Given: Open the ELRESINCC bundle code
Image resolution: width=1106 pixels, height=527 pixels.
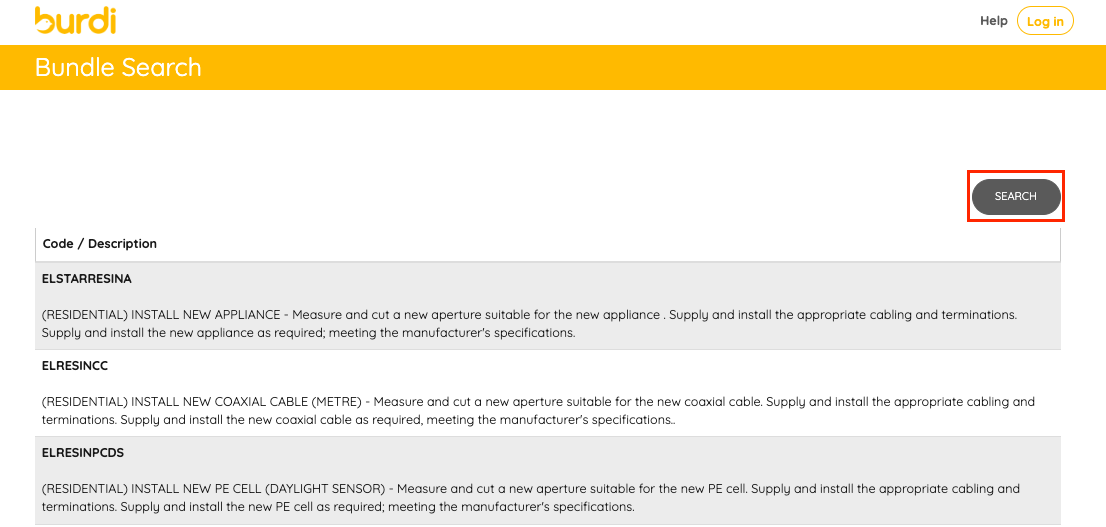Looking at the screenshot, I should point(74,366).
